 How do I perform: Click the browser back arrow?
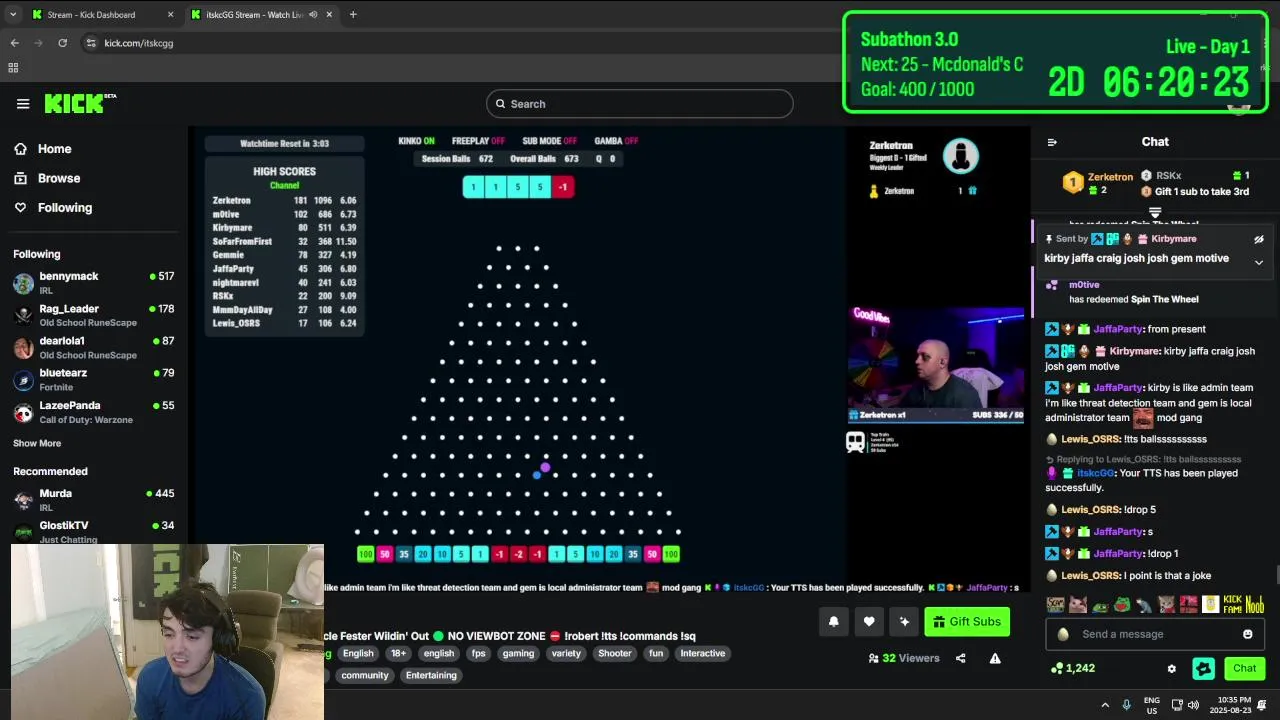14,43
